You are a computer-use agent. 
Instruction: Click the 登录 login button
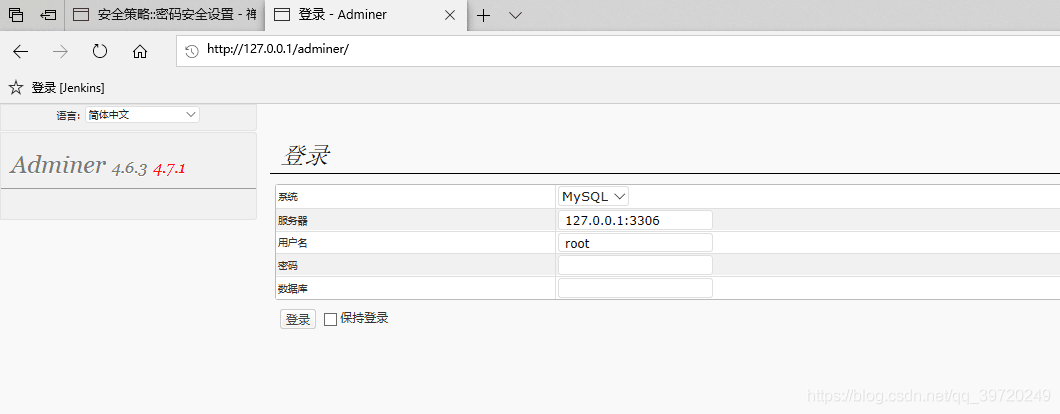point(297,319)
